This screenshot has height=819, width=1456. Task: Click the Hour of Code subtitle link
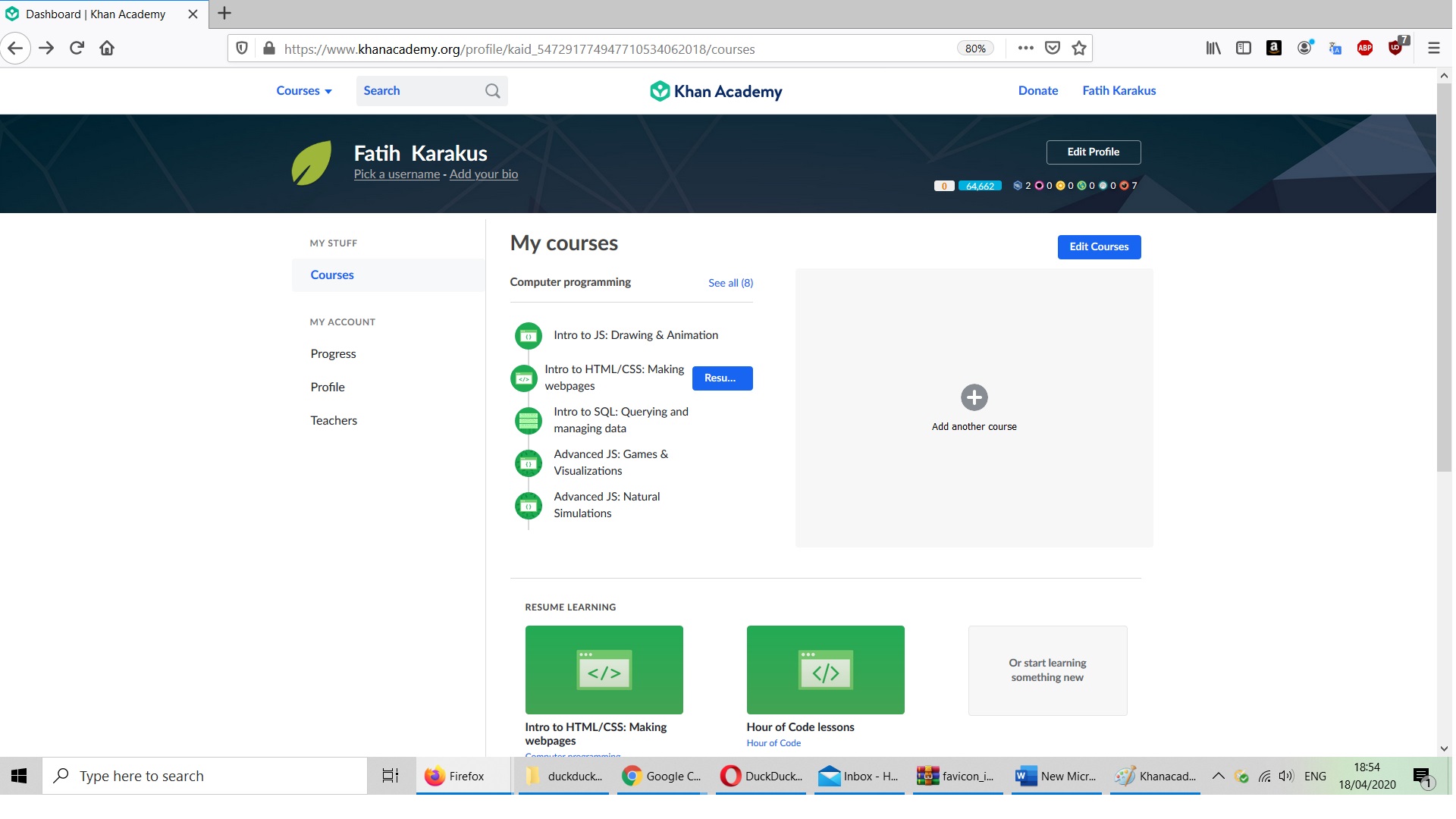coord(773,743)
